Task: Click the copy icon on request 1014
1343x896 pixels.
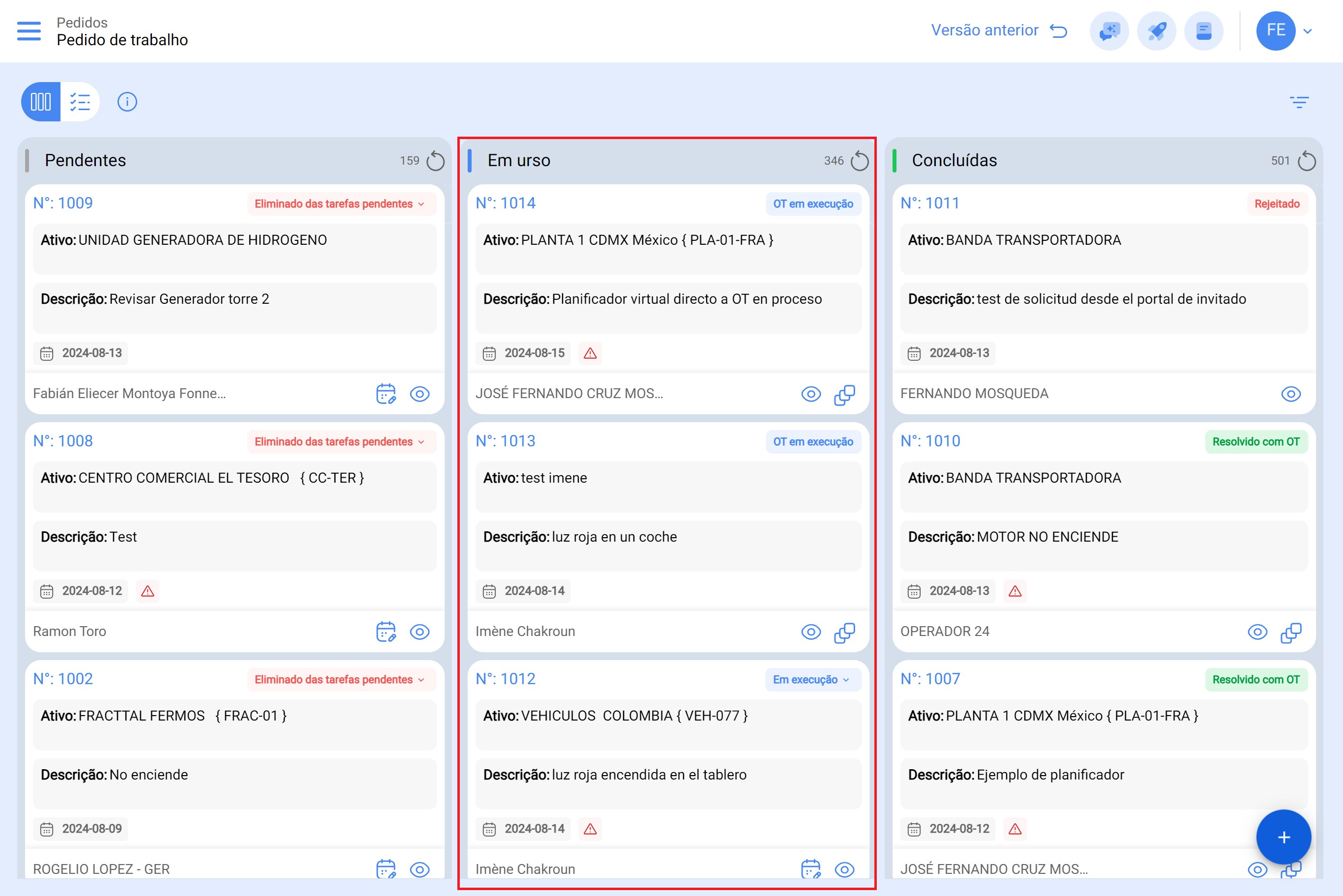Action: (844, 394)
